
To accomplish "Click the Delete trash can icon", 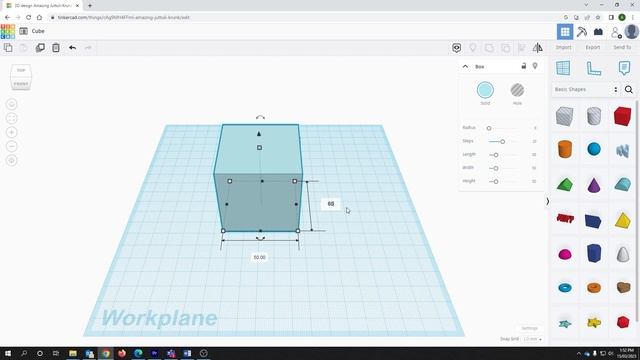I will [56, 48].
